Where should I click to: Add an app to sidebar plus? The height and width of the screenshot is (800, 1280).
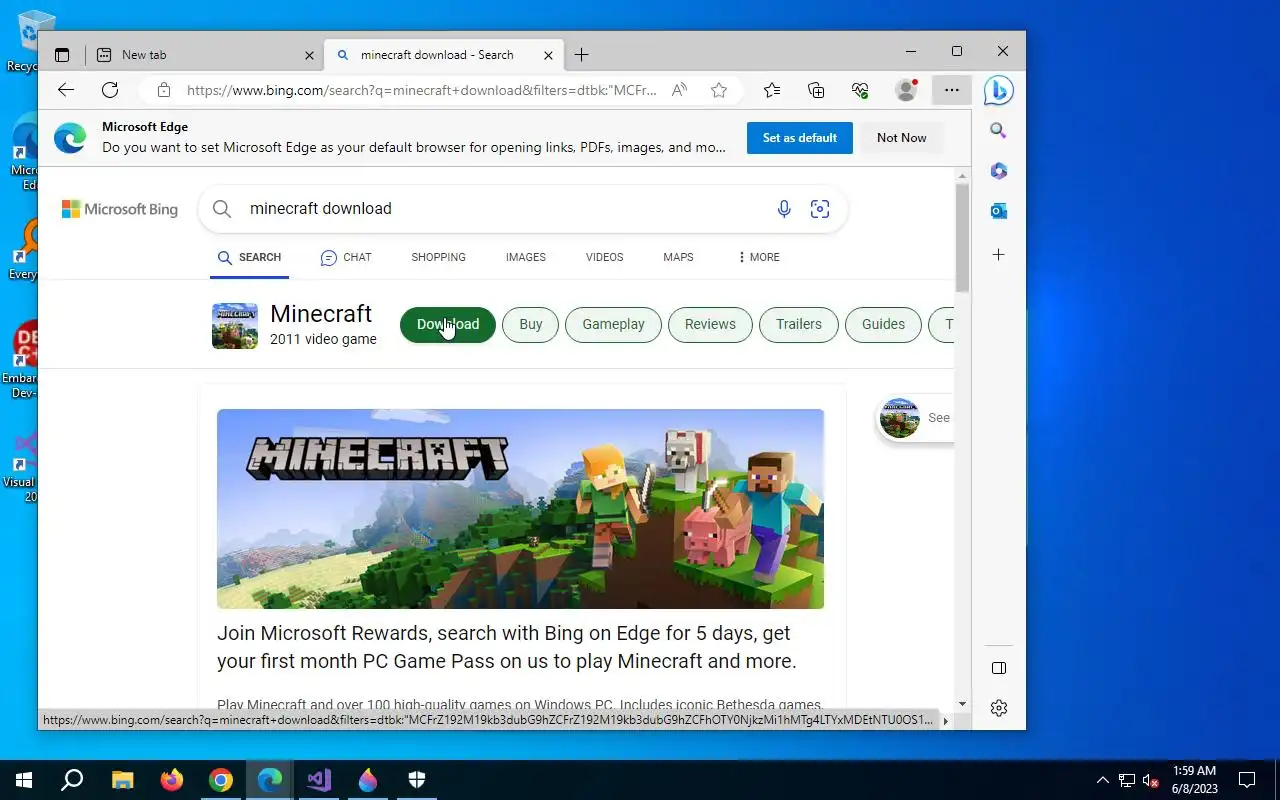point(998,255)
